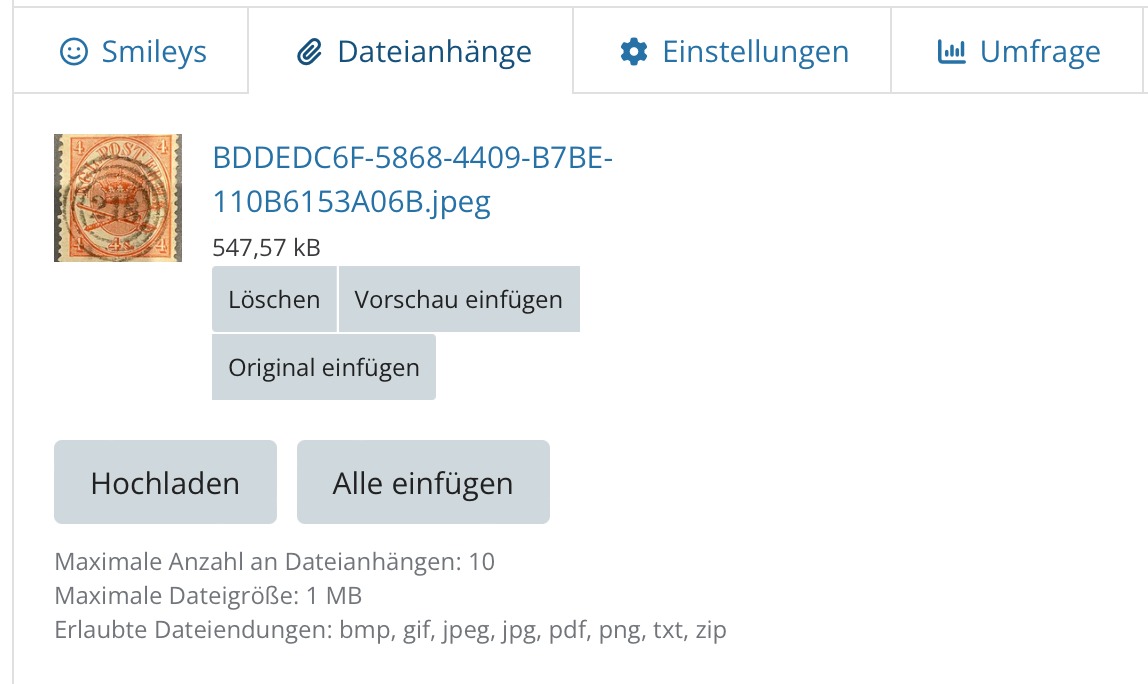This screenshot has height=684, width=1148.
Task: Click the bar chart poll icon
Action: (x=951, y=52)
